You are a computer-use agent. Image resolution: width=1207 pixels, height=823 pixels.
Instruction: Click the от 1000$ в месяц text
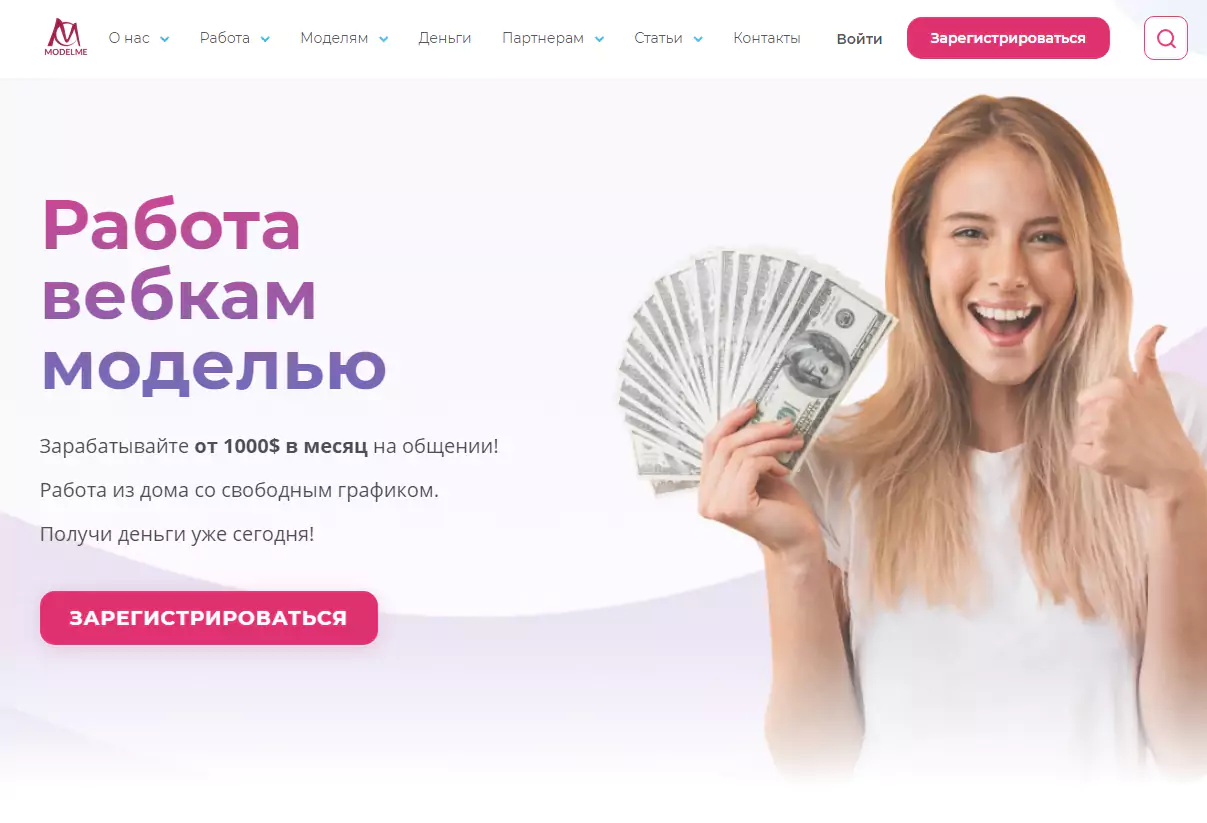pyautogui.click(x=281, y=446)
